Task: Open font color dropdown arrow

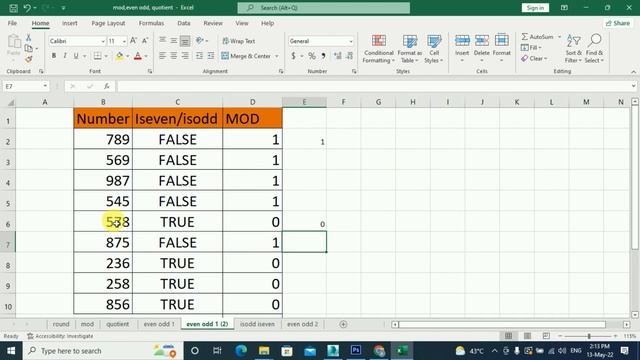Action: point(146,56)
